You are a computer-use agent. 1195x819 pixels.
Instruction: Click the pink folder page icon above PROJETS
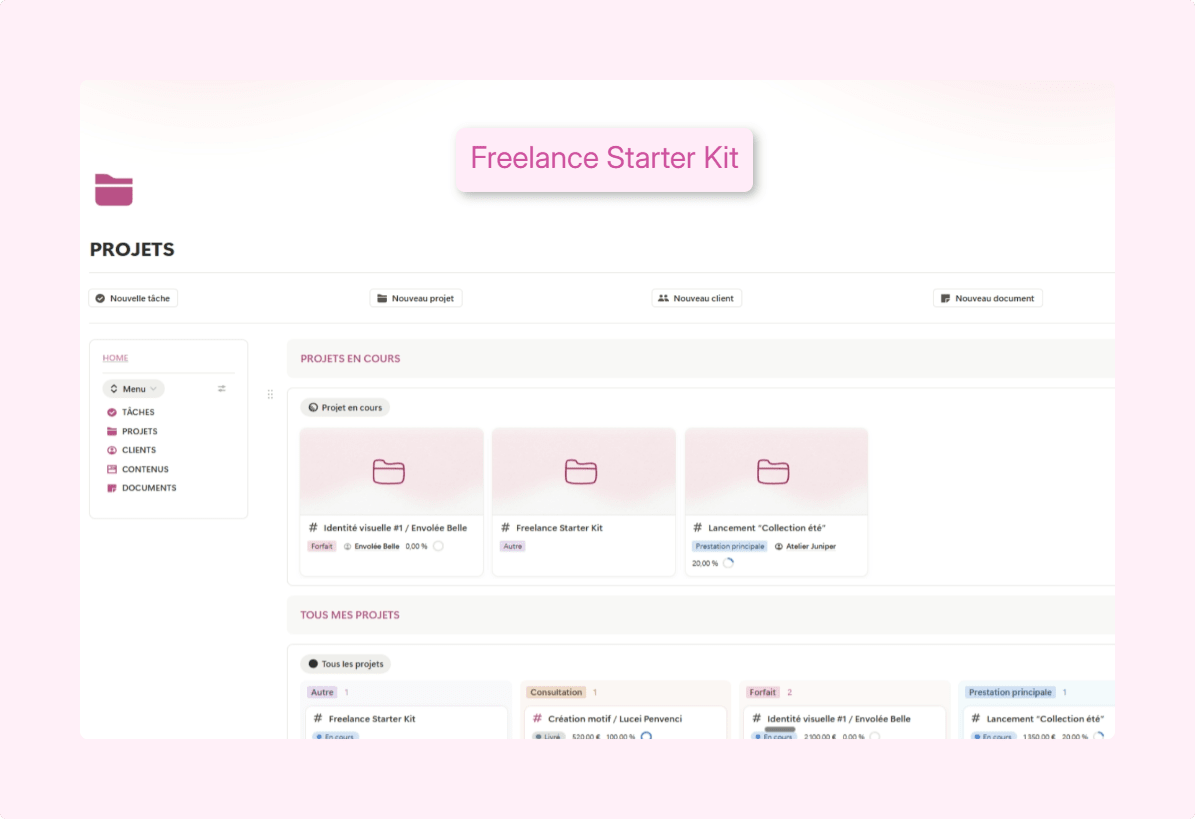click(x=114, y=190)
